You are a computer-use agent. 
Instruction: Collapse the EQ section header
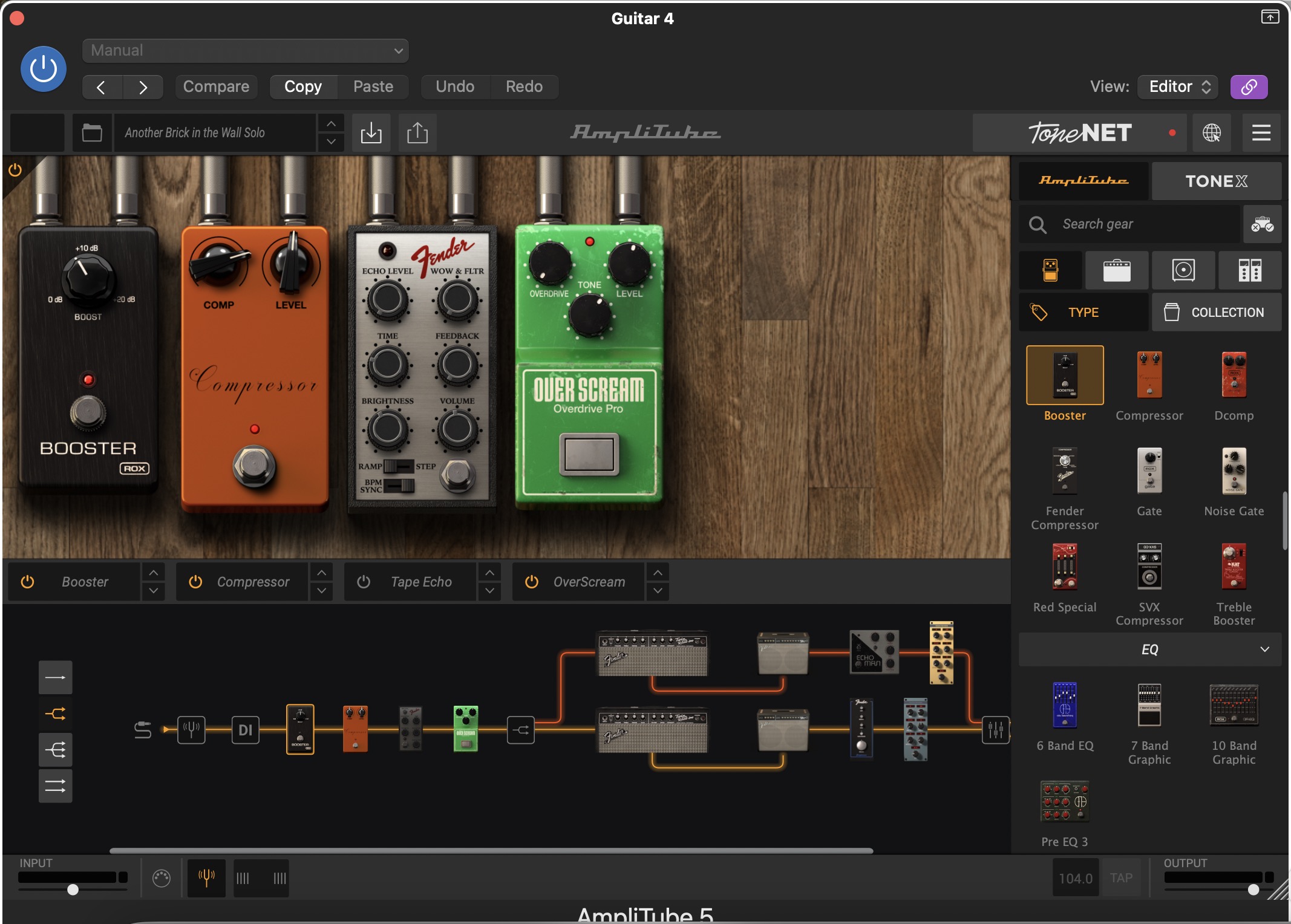(x=1150, y=649)
